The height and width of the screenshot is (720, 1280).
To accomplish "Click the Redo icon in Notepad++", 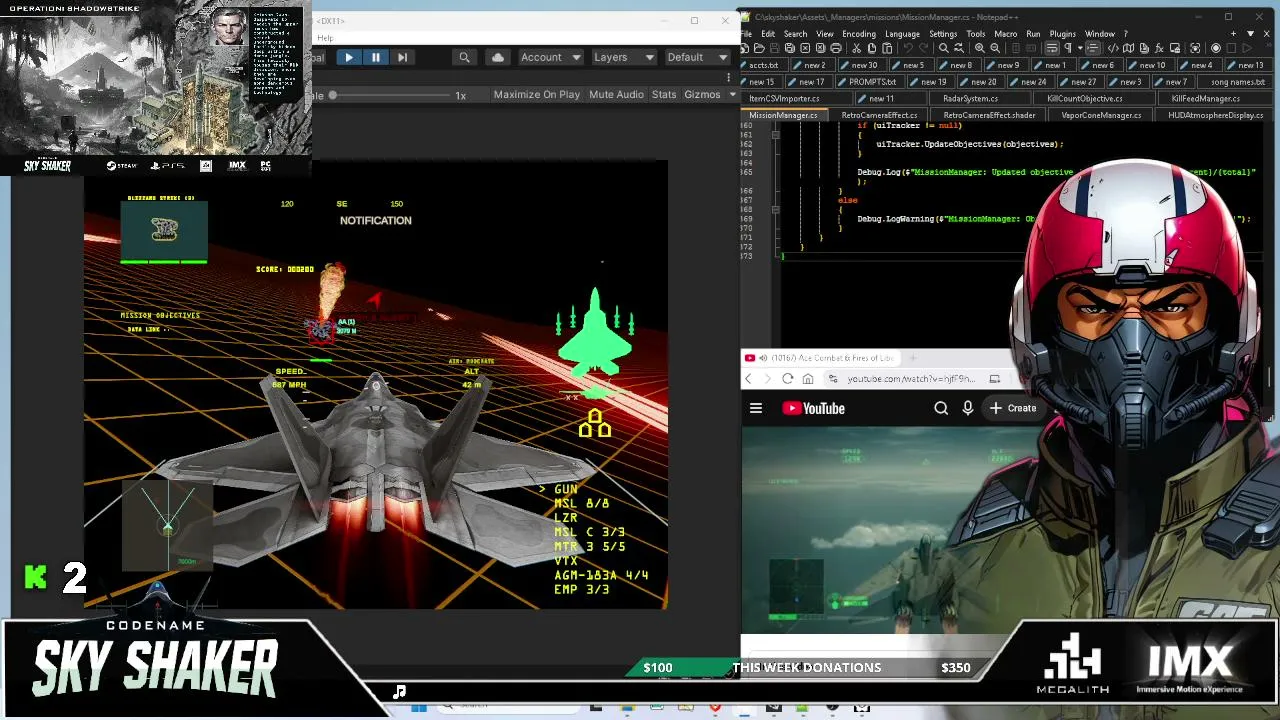I will click(x=922, y=48).
